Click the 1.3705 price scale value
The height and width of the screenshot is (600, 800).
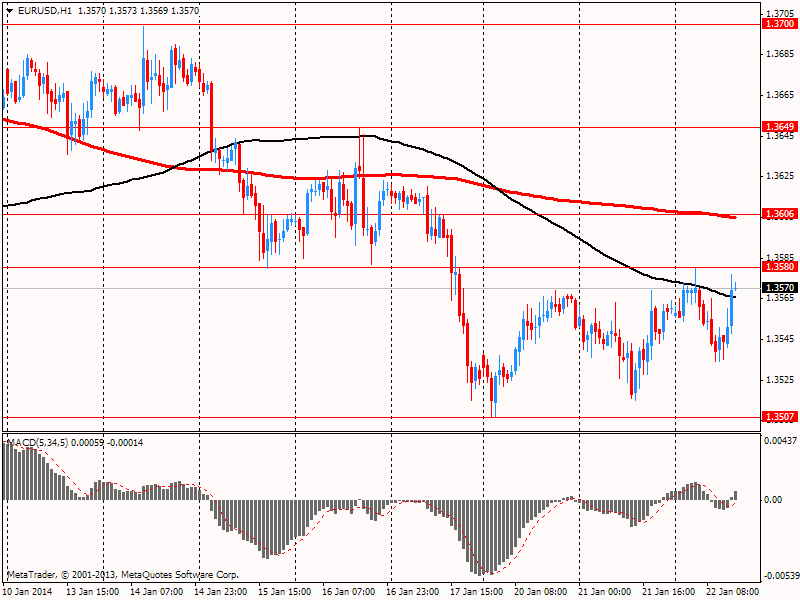pos(781,14)
